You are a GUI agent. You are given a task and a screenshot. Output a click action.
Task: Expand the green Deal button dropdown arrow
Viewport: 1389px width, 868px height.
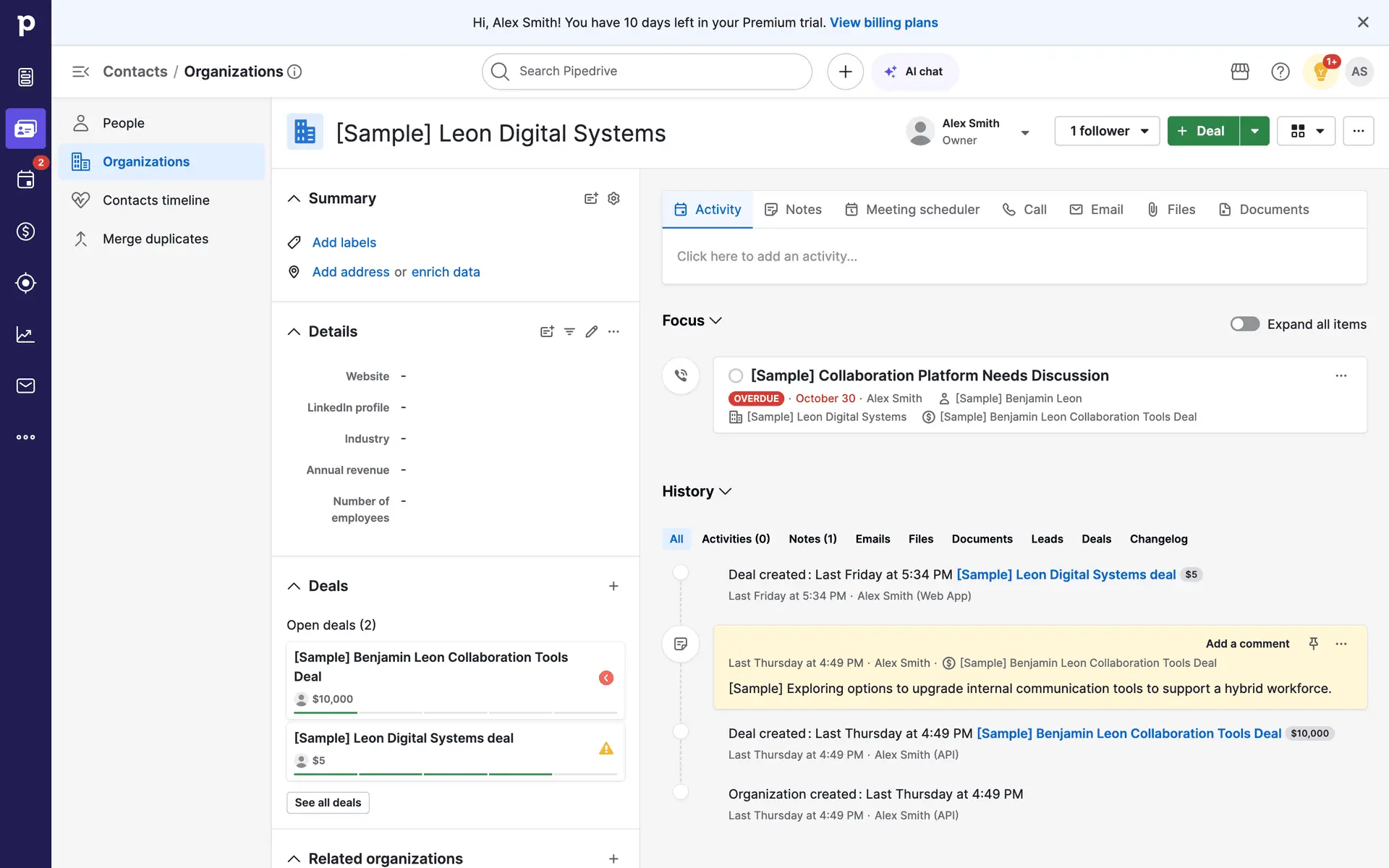pyautogui.click(x=1254, y=131)
